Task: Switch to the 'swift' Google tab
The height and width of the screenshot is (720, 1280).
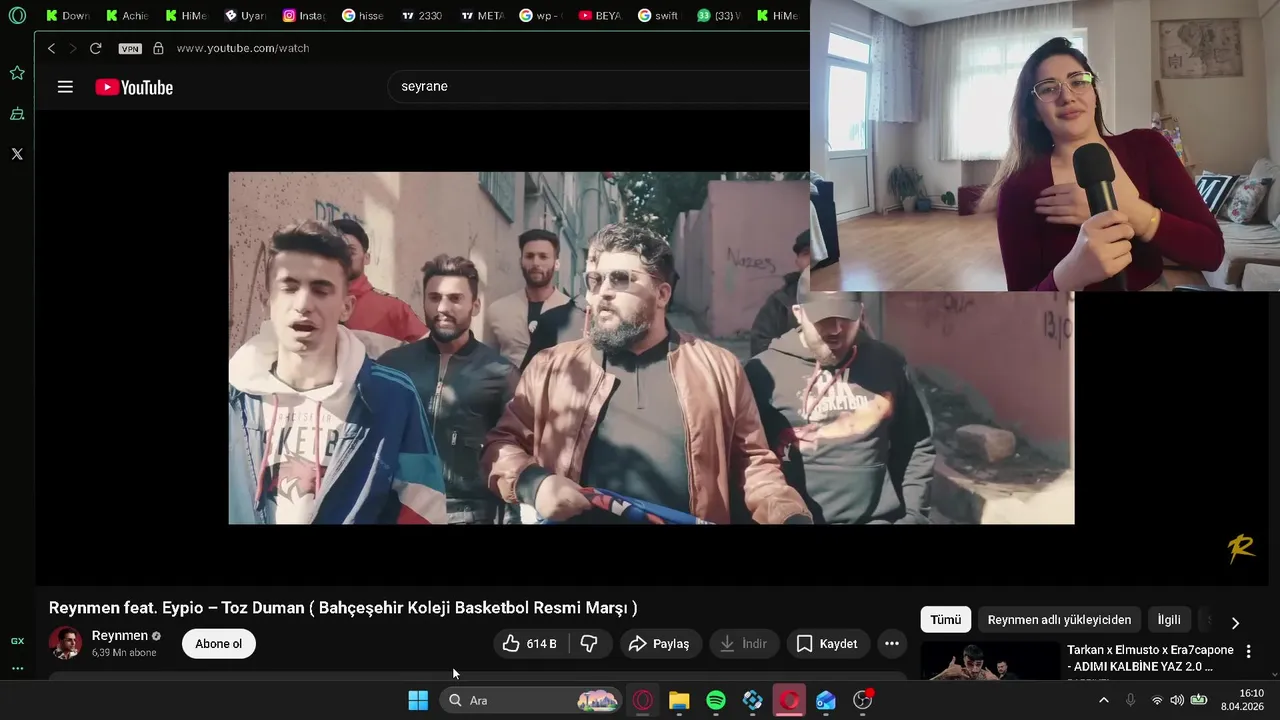Action: 658,16
